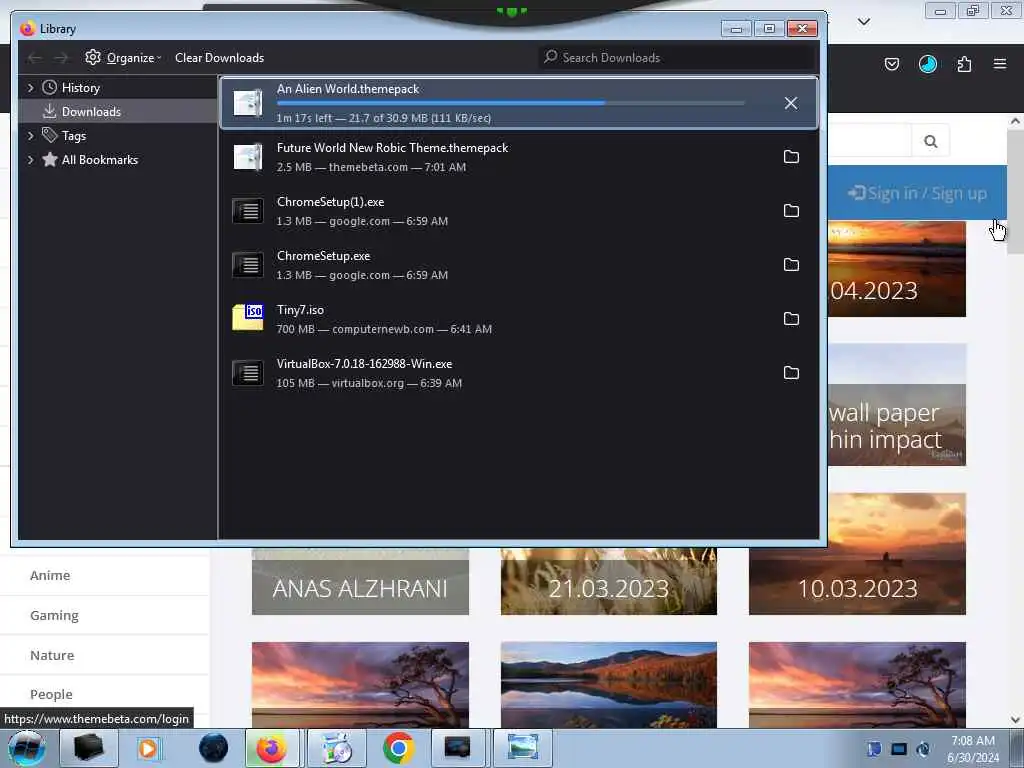Click Firefox downloads progress toolbar icon
1024x768 pixels.
pyautogui.click(x=927, y=64)
